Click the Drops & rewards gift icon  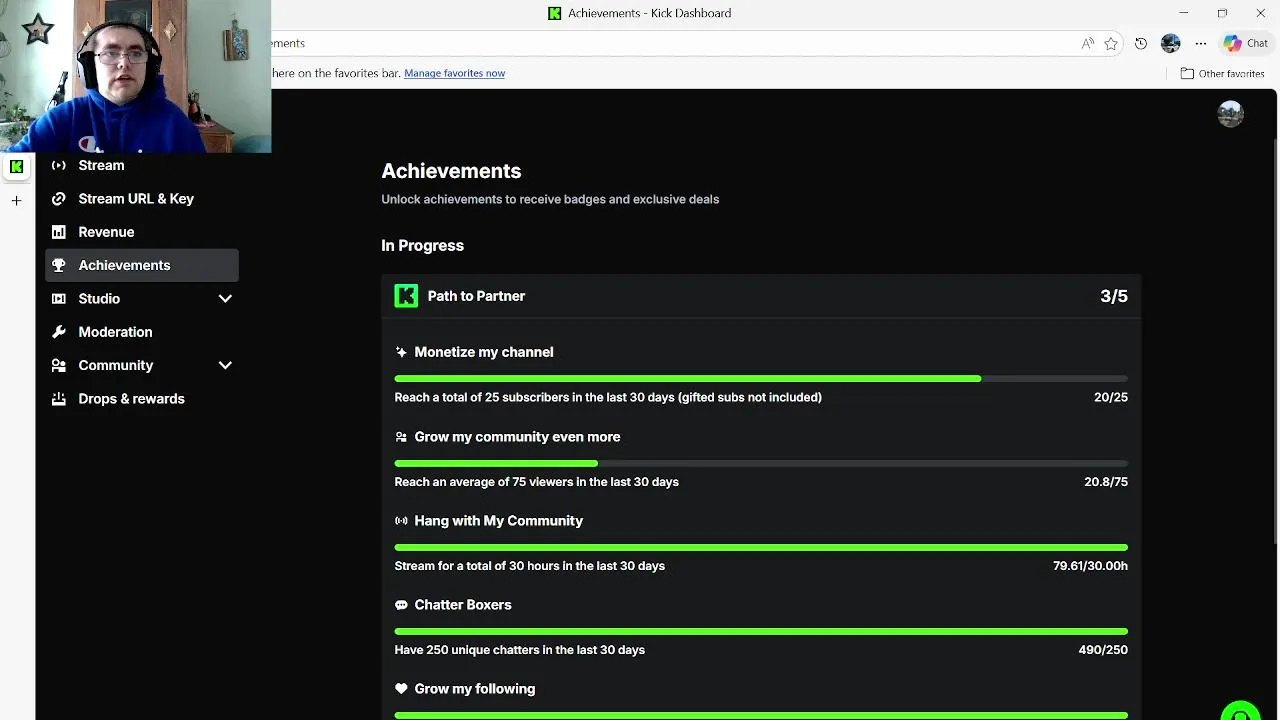[59, 398]
